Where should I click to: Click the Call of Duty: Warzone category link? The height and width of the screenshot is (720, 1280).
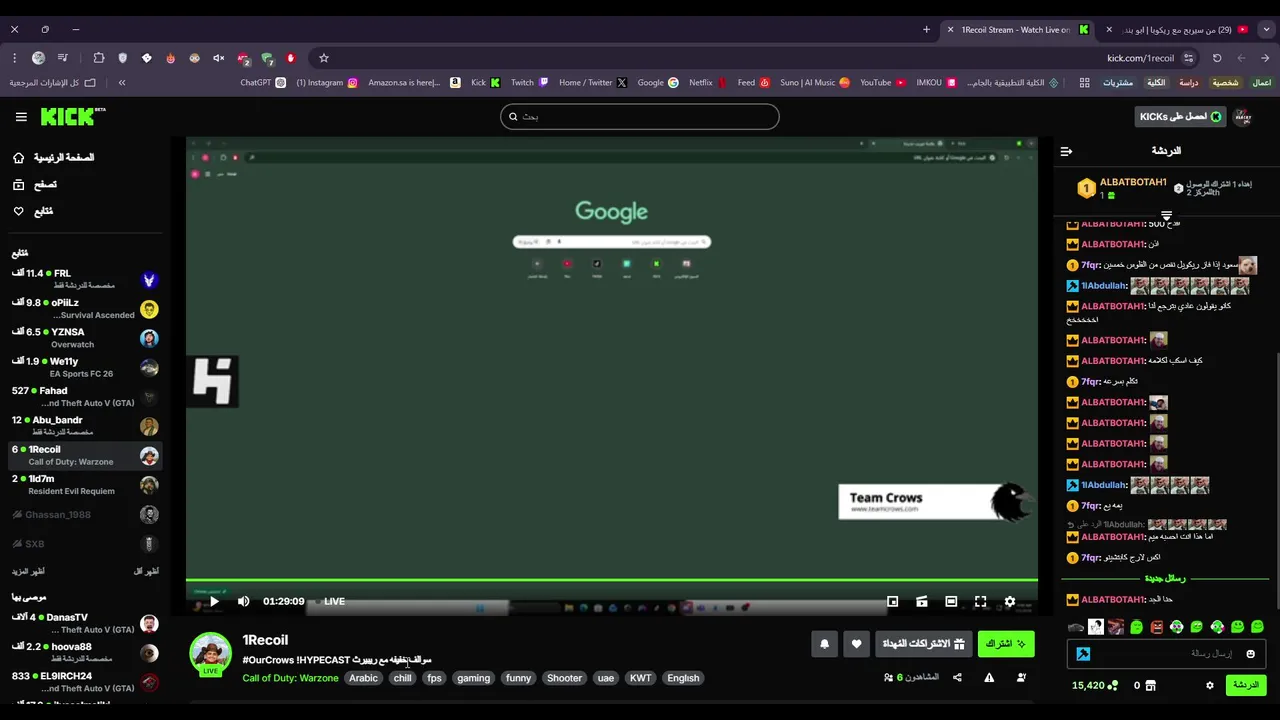click(290, 678)
